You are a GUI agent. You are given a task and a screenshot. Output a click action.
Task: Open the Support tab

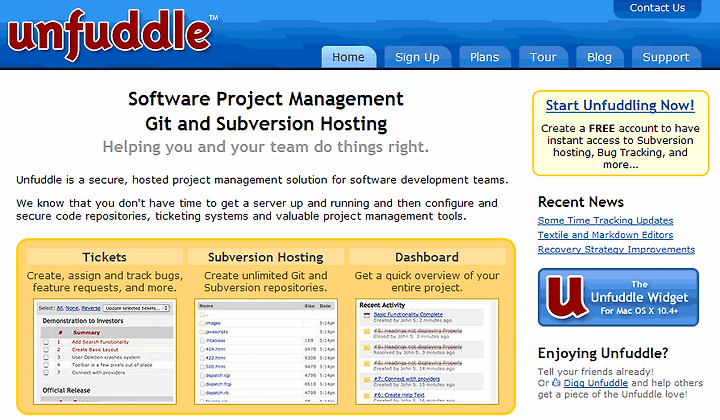point(666,57)
